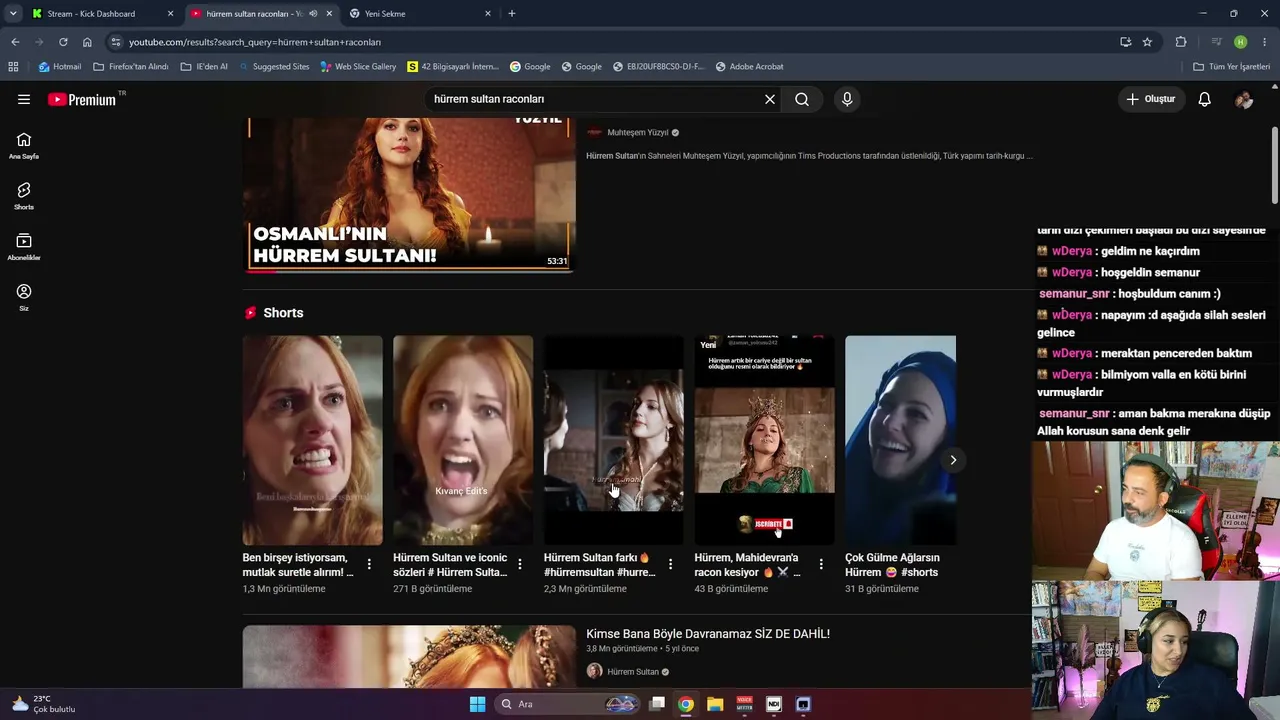Open Task View on the taskbar
The width and height of the screenshot is (1280, 720).
pyautogui.click(x=657, y=704)
